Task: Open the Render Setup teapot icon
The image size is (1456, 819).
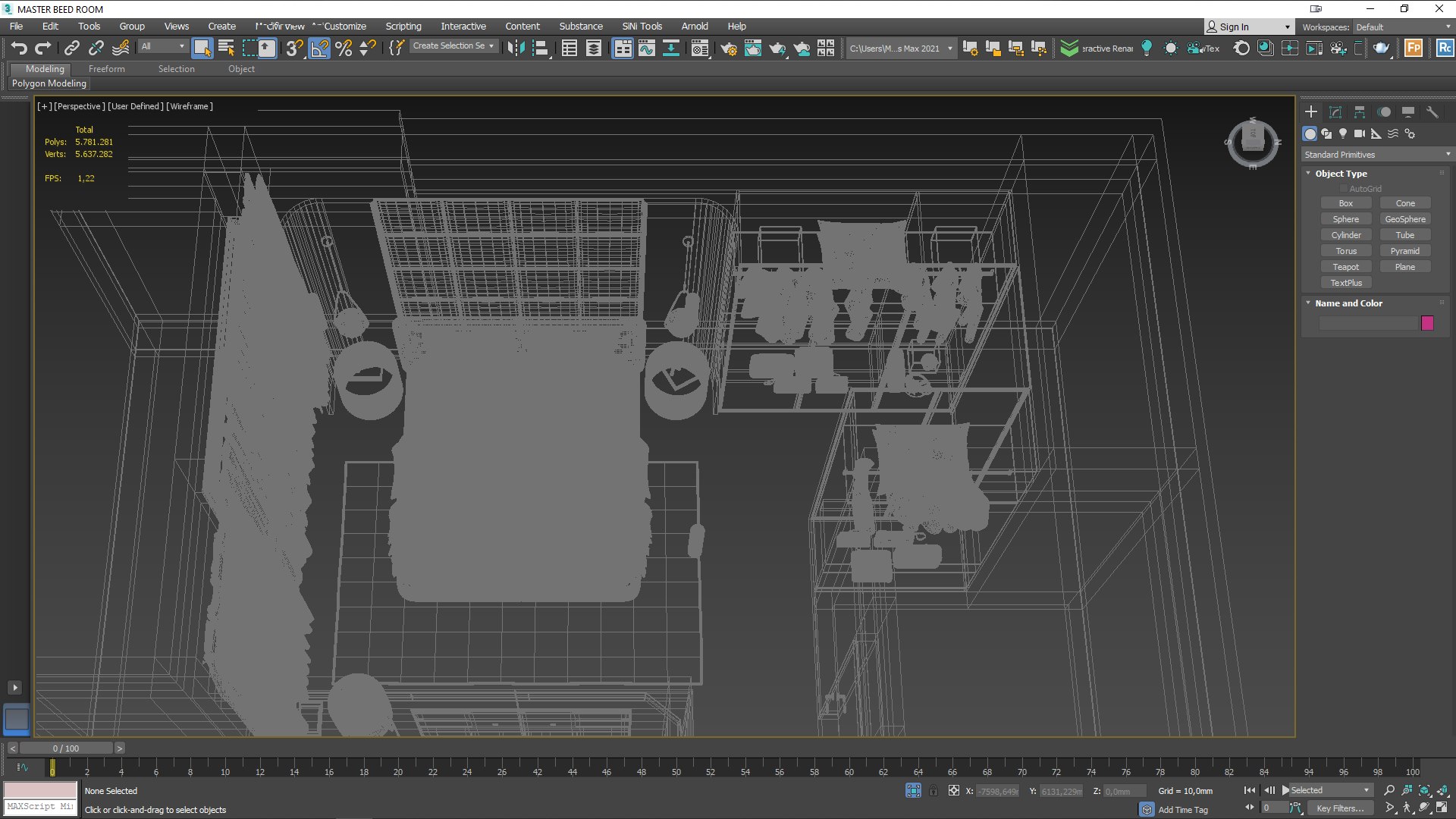Action: [x=728, y=49]
